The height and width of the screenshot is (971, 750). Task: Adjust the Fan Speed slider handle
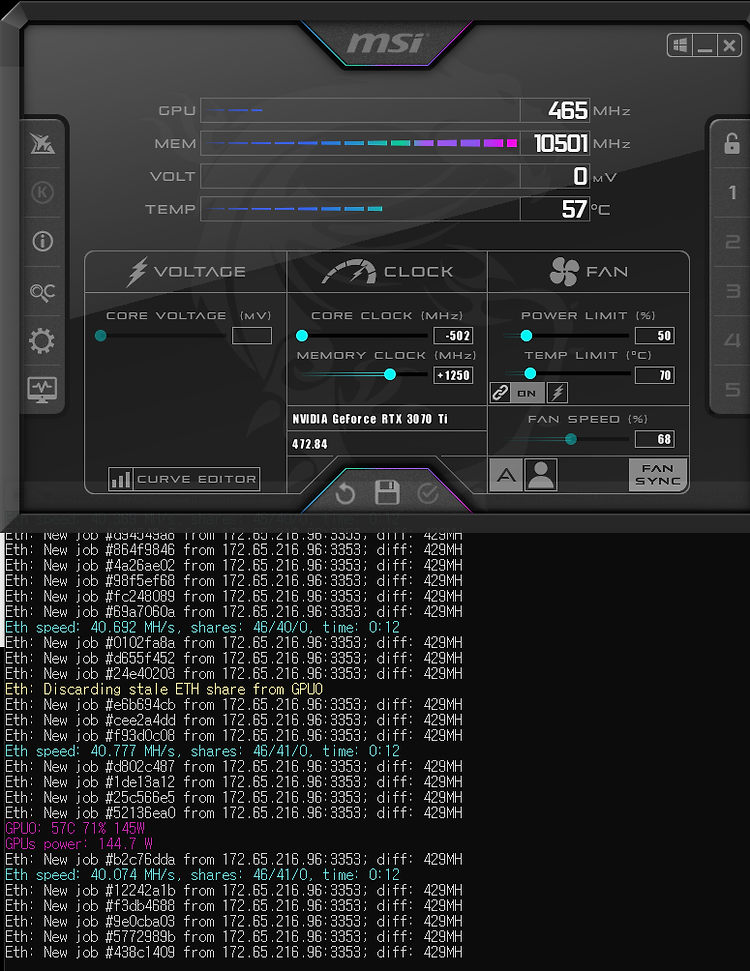pos(571,439)
